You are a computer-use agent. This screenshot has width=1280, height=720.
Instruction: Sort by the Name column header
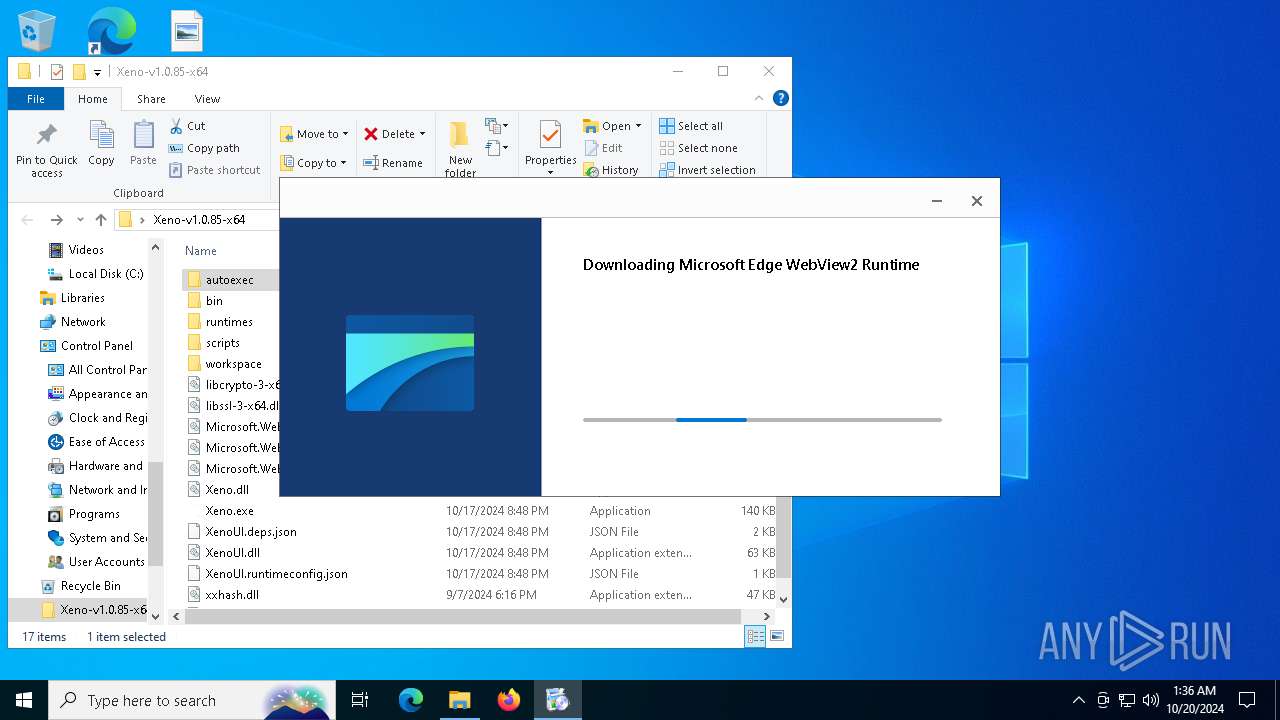click(201, 251)
